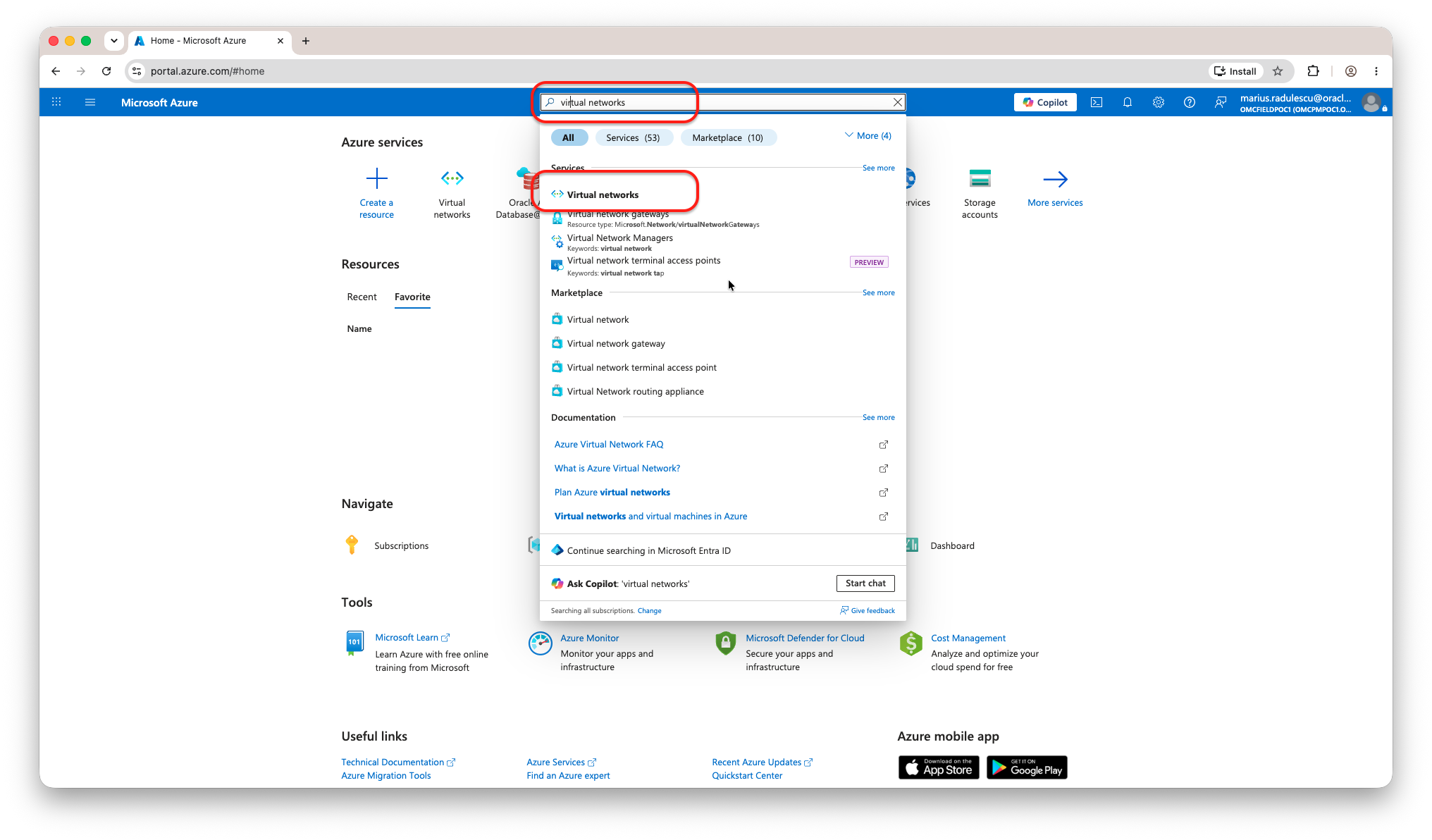Click See more next to Marketplace
Image resolution: width=1432 pixels, height=840 pixels.
[878, 292]
